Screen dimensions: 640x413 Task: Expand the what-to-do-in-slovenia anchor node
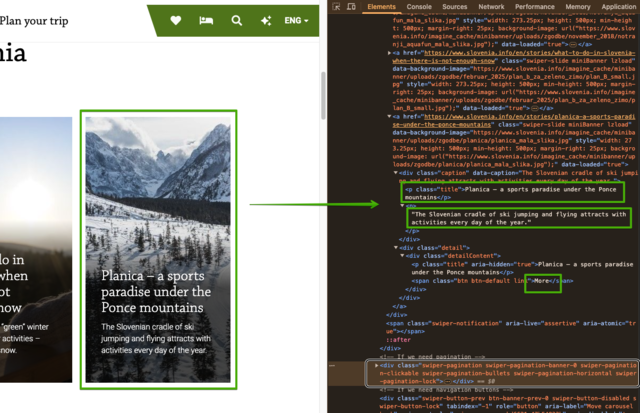coord(390,52)
